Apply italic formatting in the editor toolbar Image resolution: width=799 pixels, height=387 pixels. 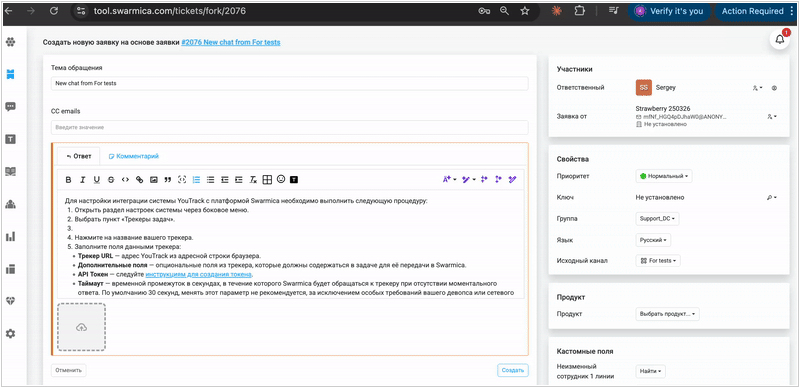[83, 179]
